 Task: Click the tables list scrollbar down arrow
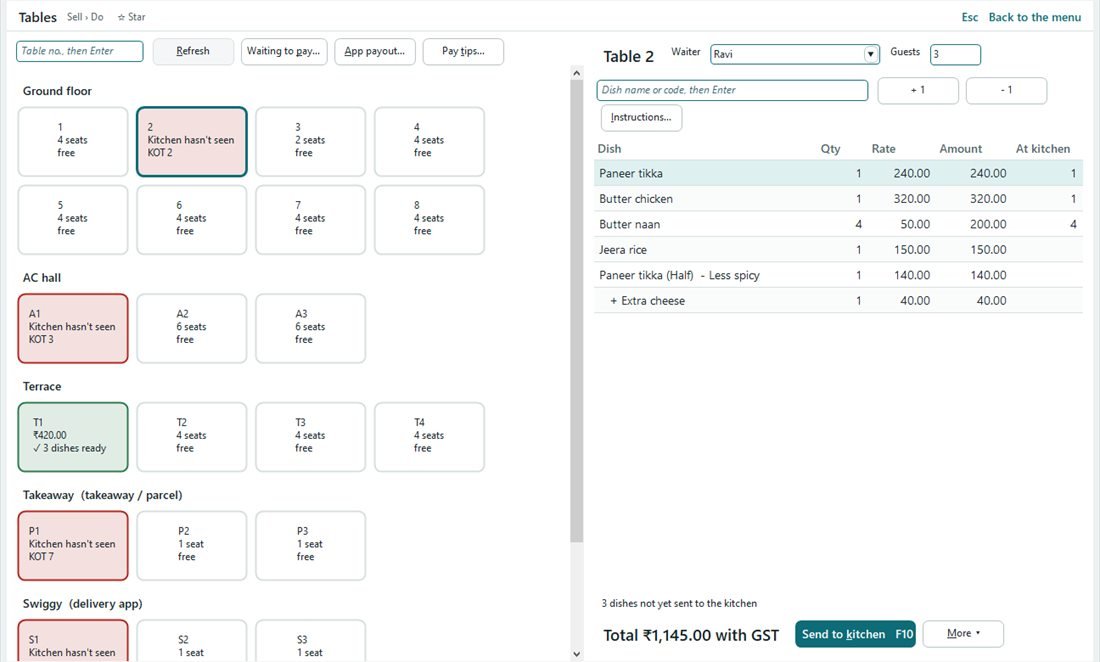tap(577, 654)
